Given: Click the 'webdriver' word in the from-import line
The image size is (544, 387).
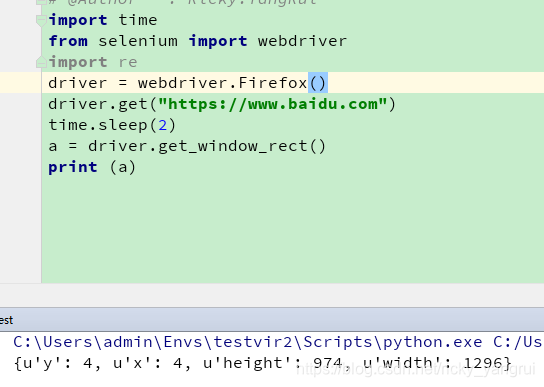Looking at the screenshot, I should (x=302, y=41).
